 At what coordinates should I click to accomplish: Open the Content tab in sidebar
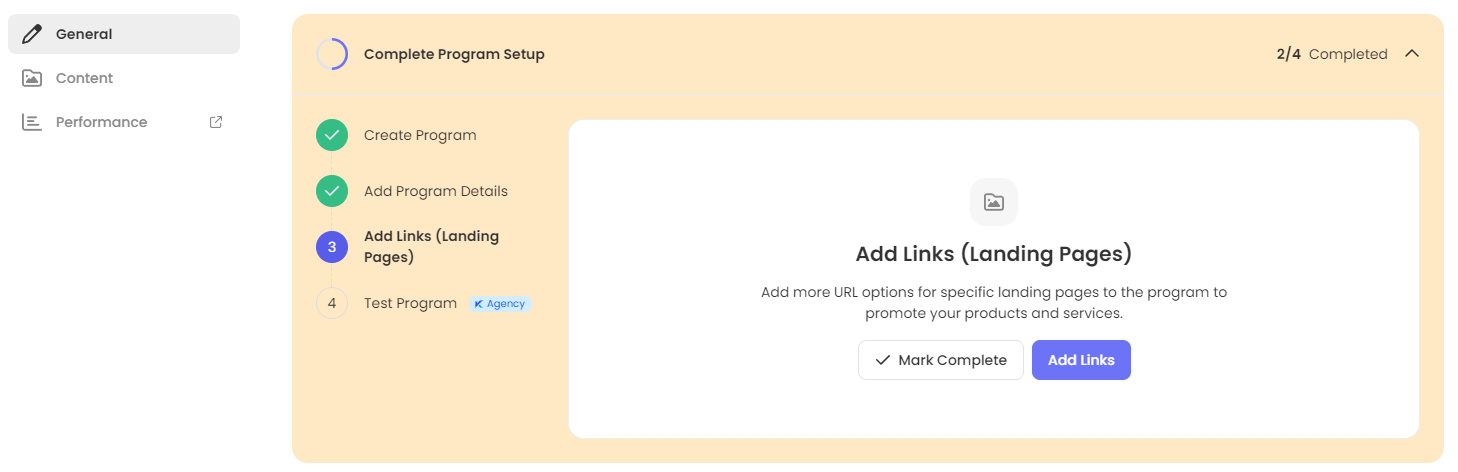(84, 78)
